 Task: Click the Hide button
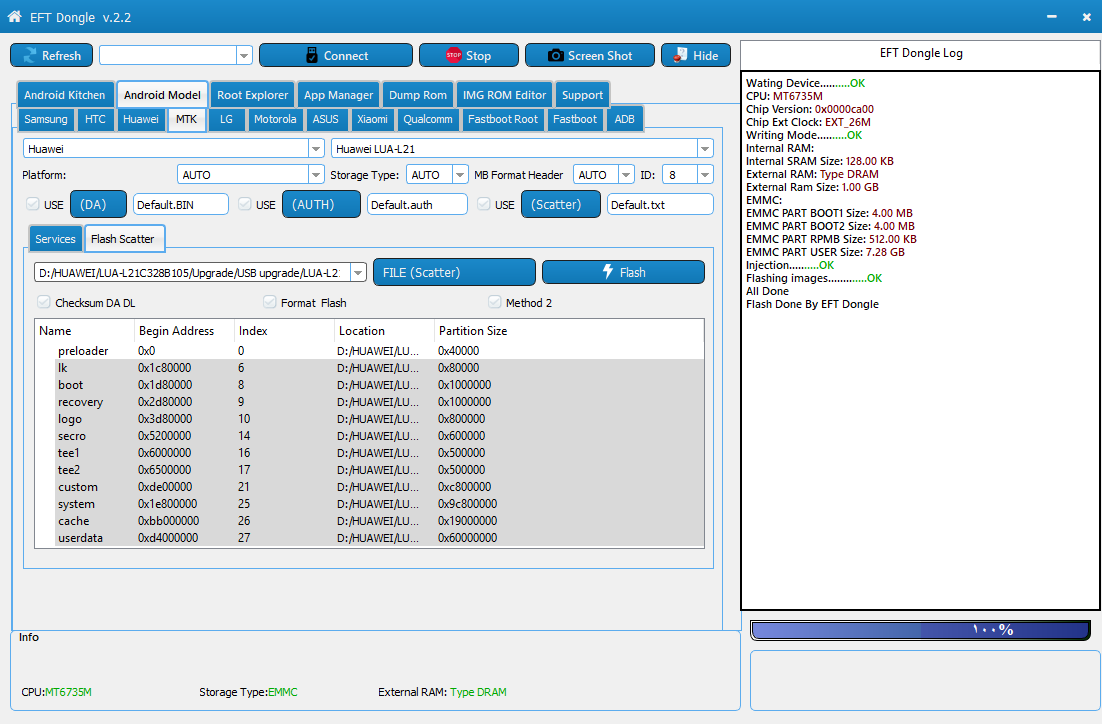(x=696, y=56)
